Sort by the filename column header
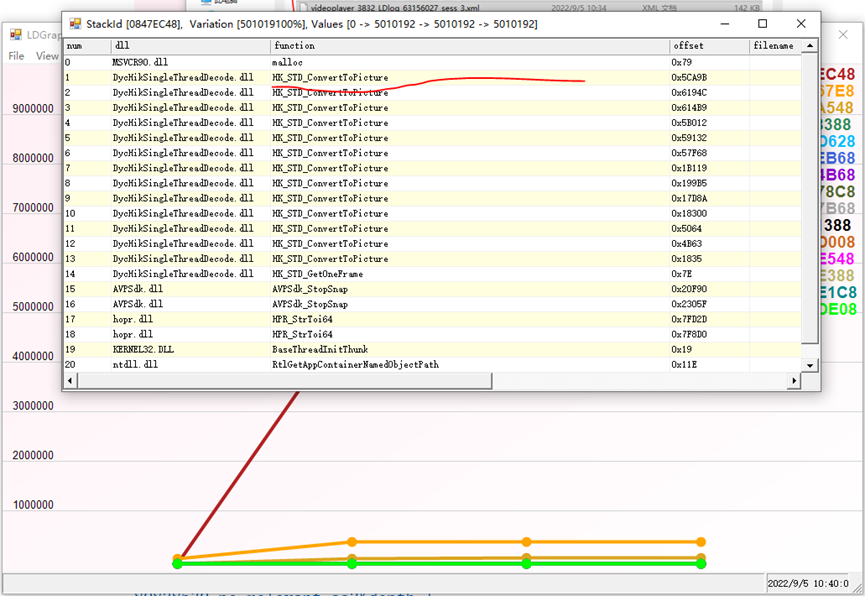The image size is (865, 596). [x=775, y=46]
